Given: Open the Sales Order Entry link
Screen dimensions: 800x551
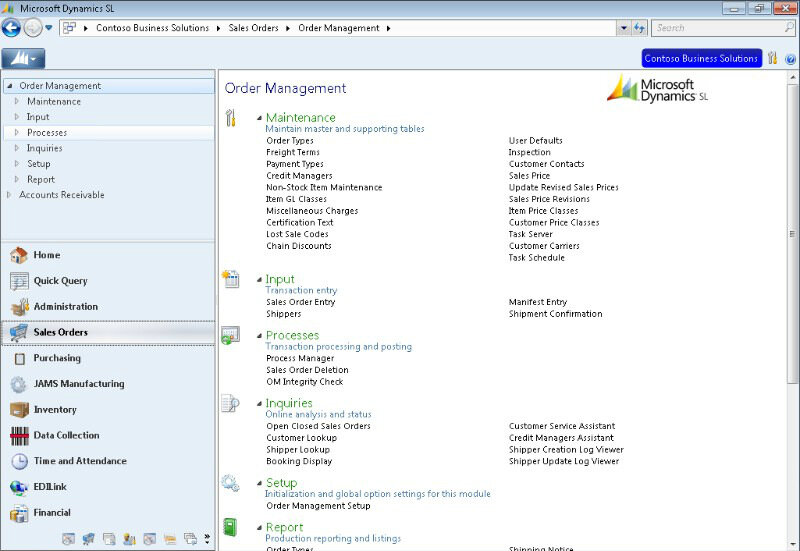Looking at the screenshot, I should 300,302.
